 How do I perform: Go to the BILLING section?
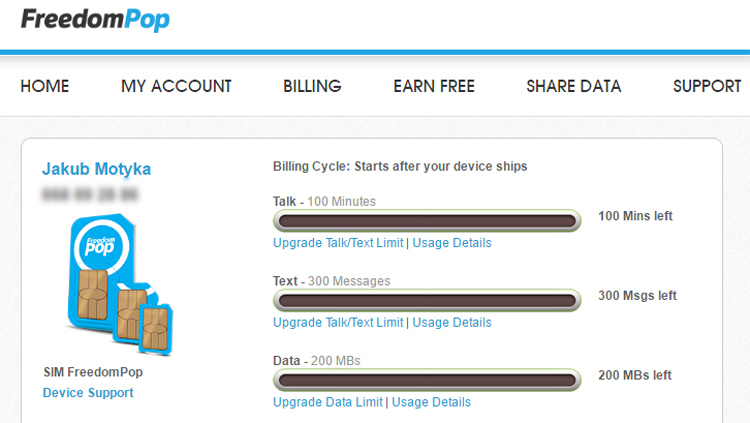click(312, 86)
